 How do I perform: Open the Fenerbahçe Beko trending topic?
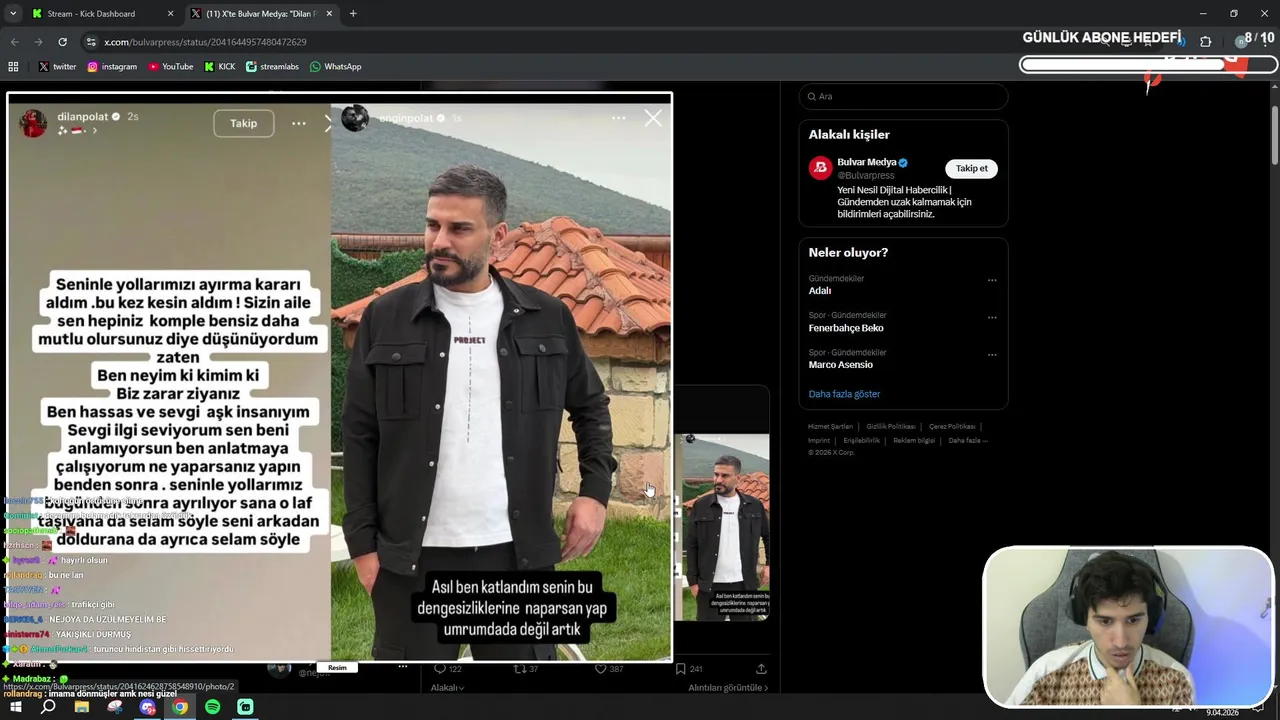(x=846, y=328)
